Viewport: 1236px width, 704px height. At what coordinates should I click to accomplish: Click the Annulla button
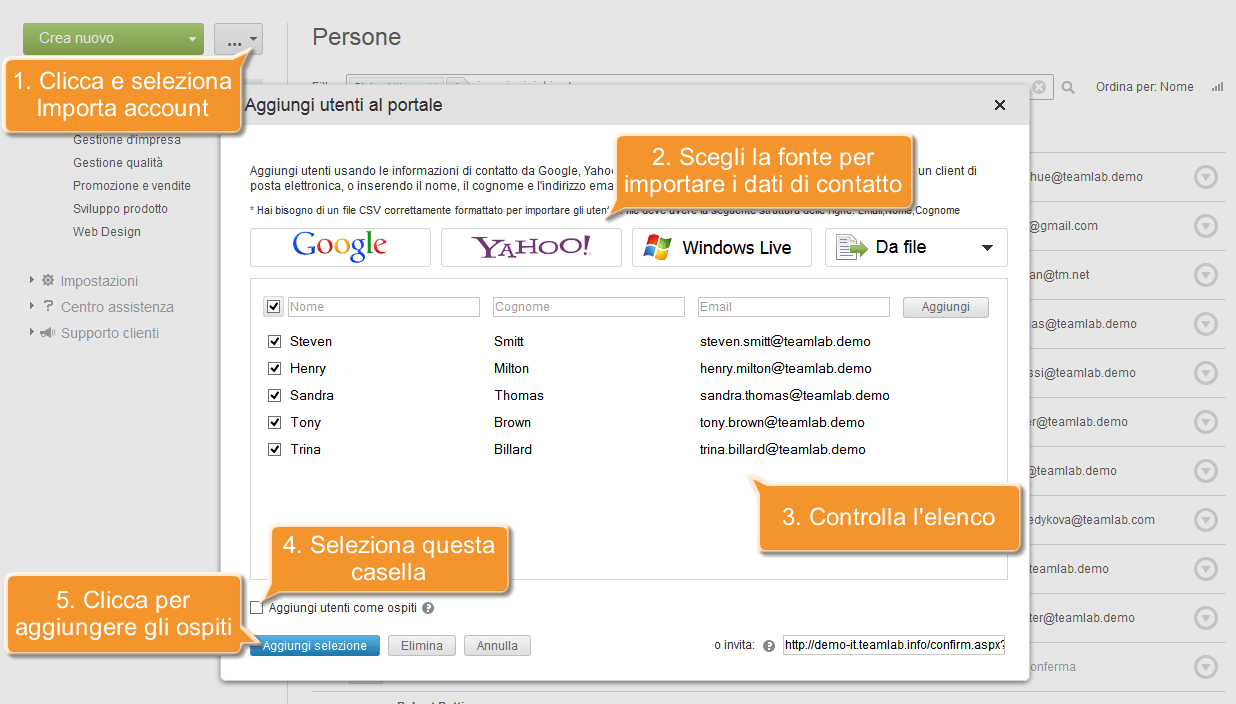point(497,646)
